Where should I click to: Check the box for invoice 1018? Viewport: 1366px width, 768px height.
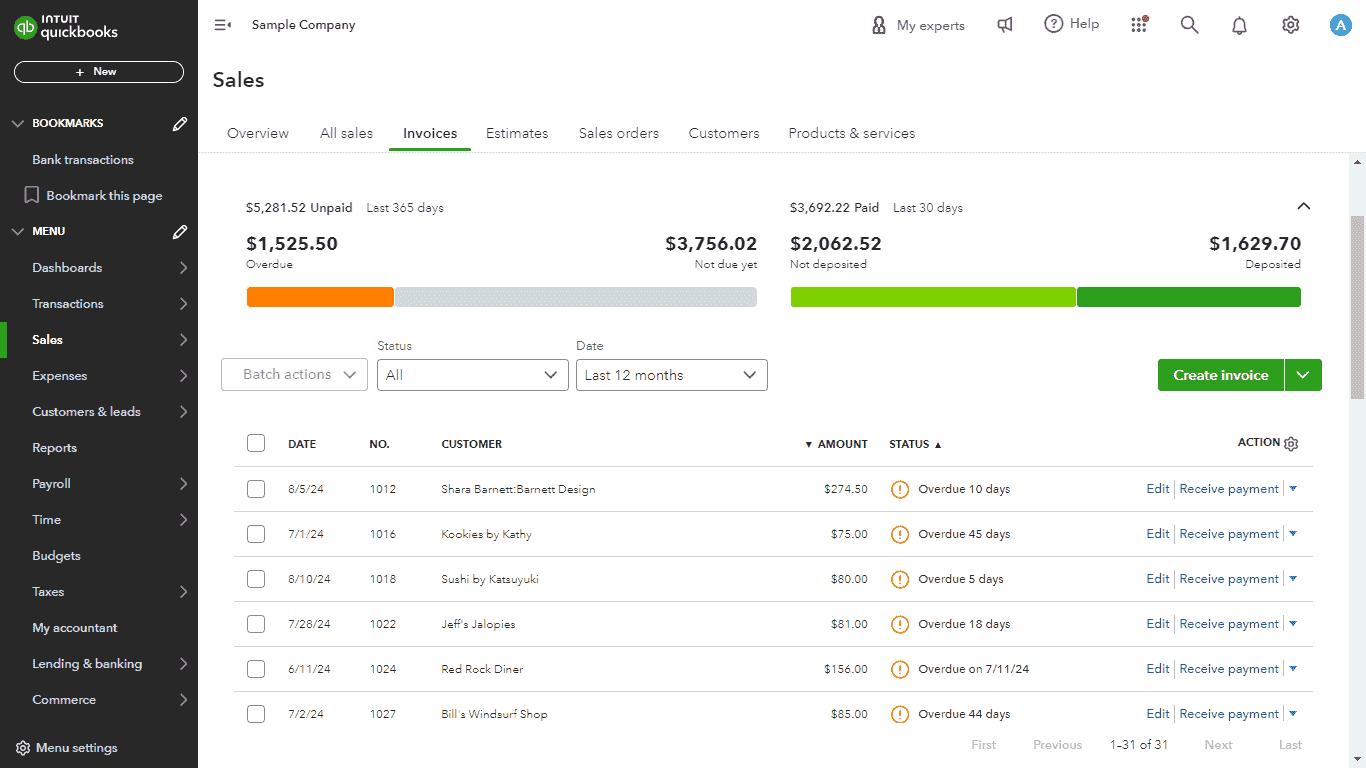coord(256,579)
